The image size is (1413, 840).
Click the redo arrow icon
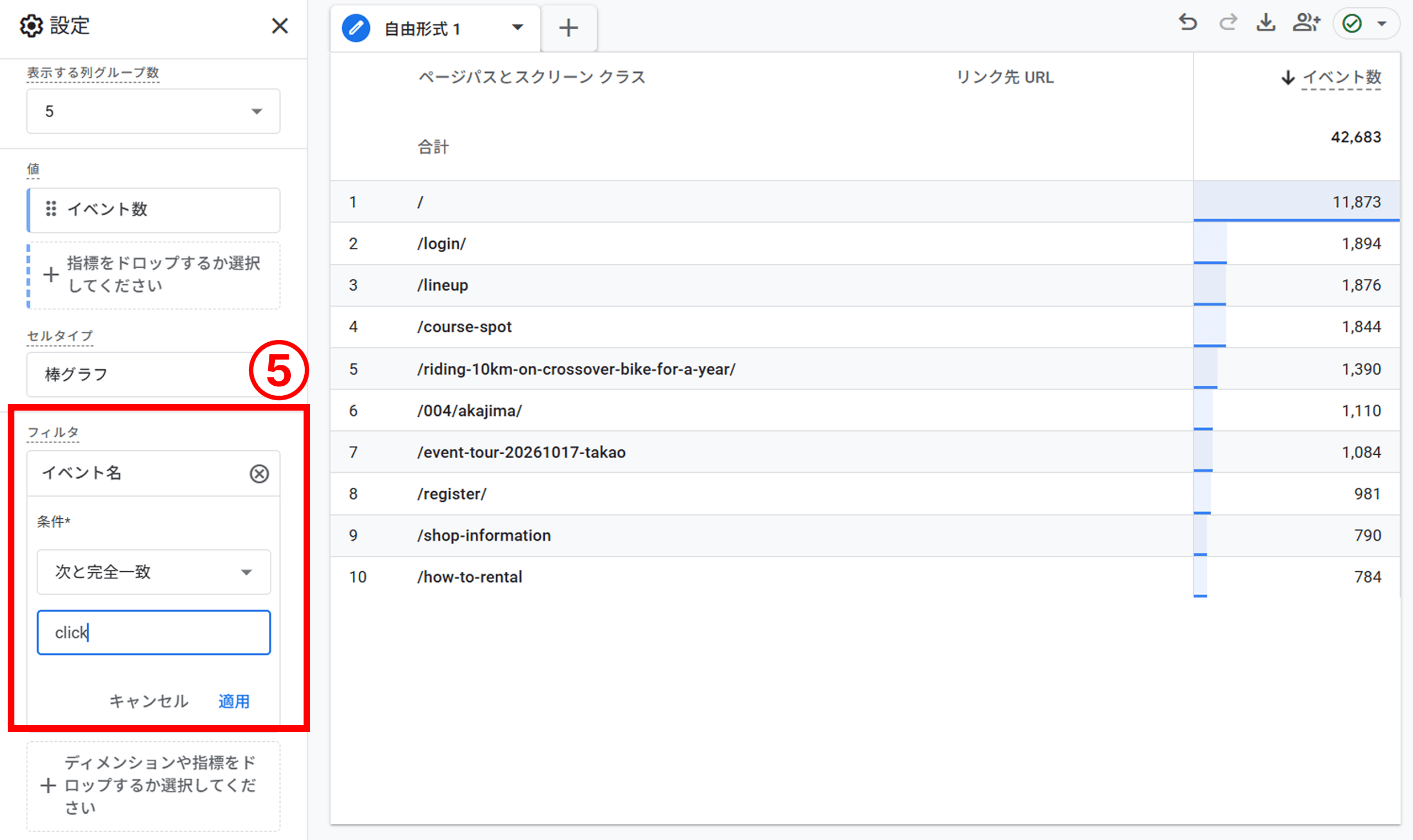(x=1228, y=23)
